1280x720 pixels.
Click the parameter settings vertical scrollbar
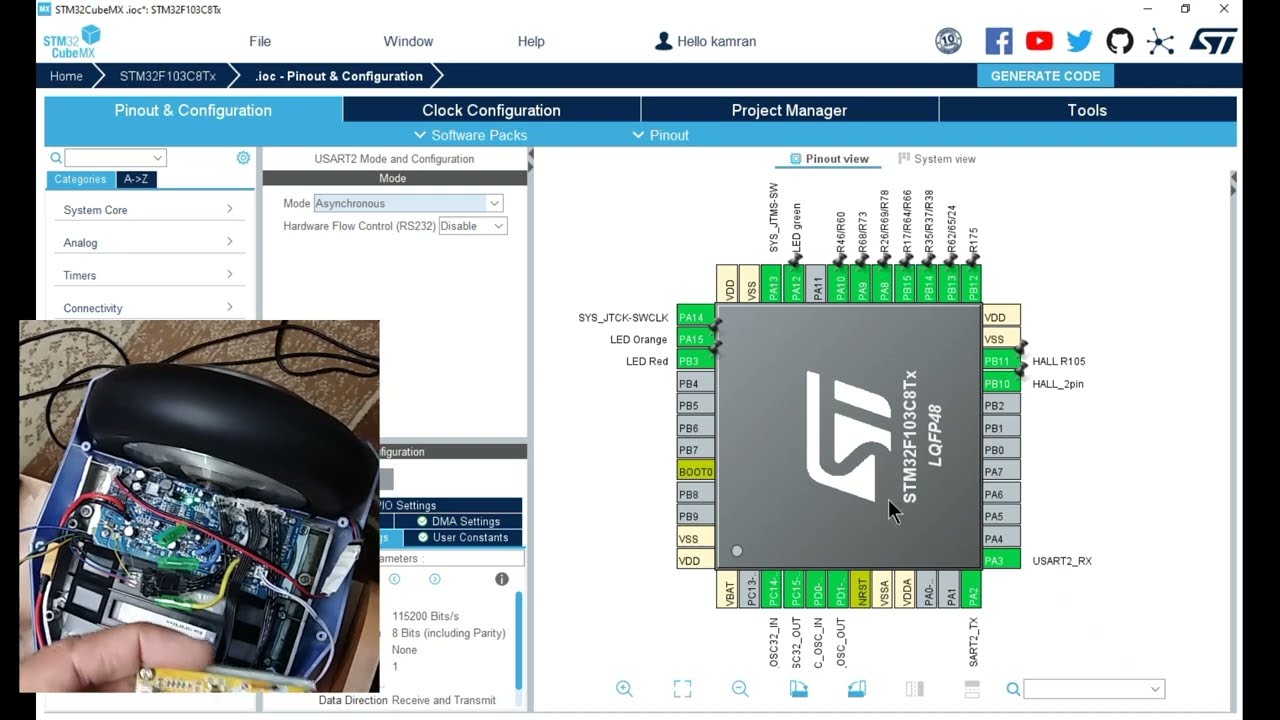coord(518,640)
